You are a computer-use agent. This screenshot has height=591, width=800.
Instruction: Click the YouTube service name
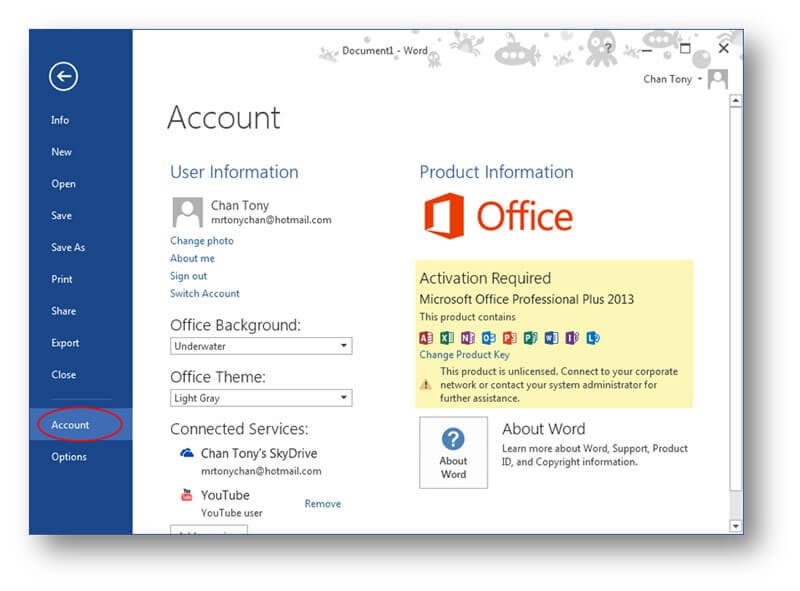pos(225,495)
